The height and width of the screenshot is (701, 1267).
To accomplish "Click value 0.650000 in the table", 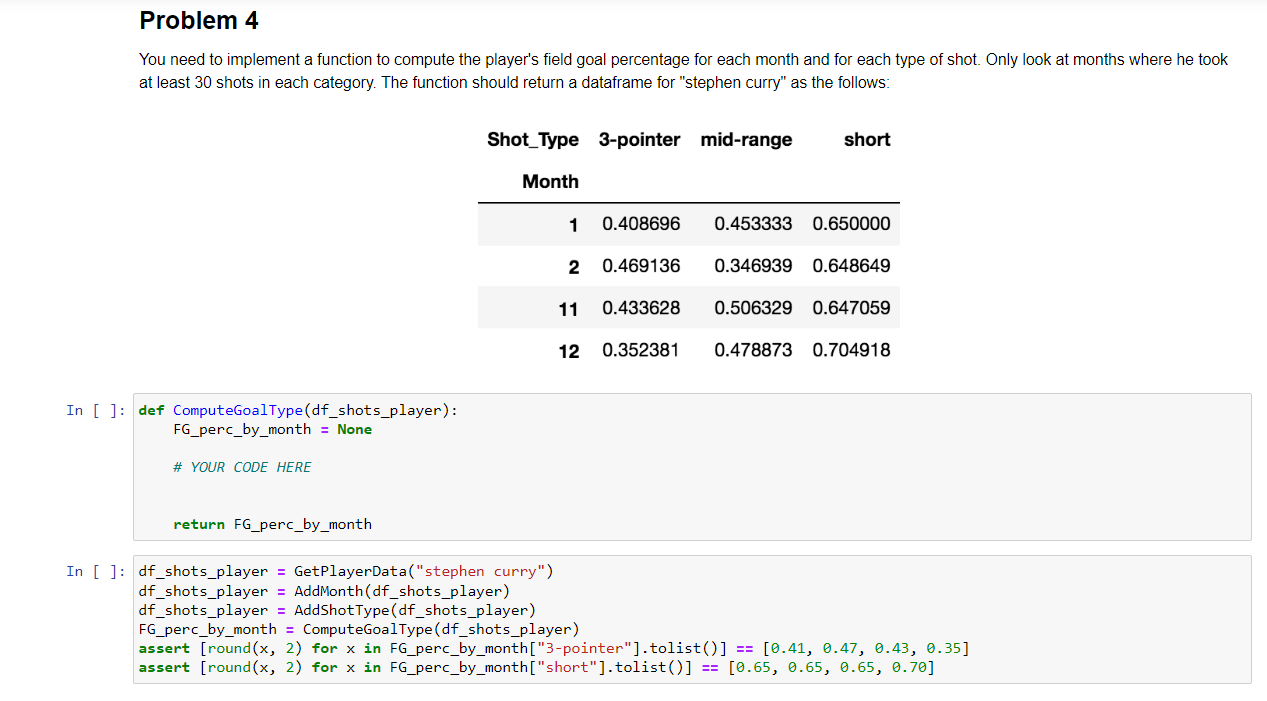I will [x=851, y=224].
